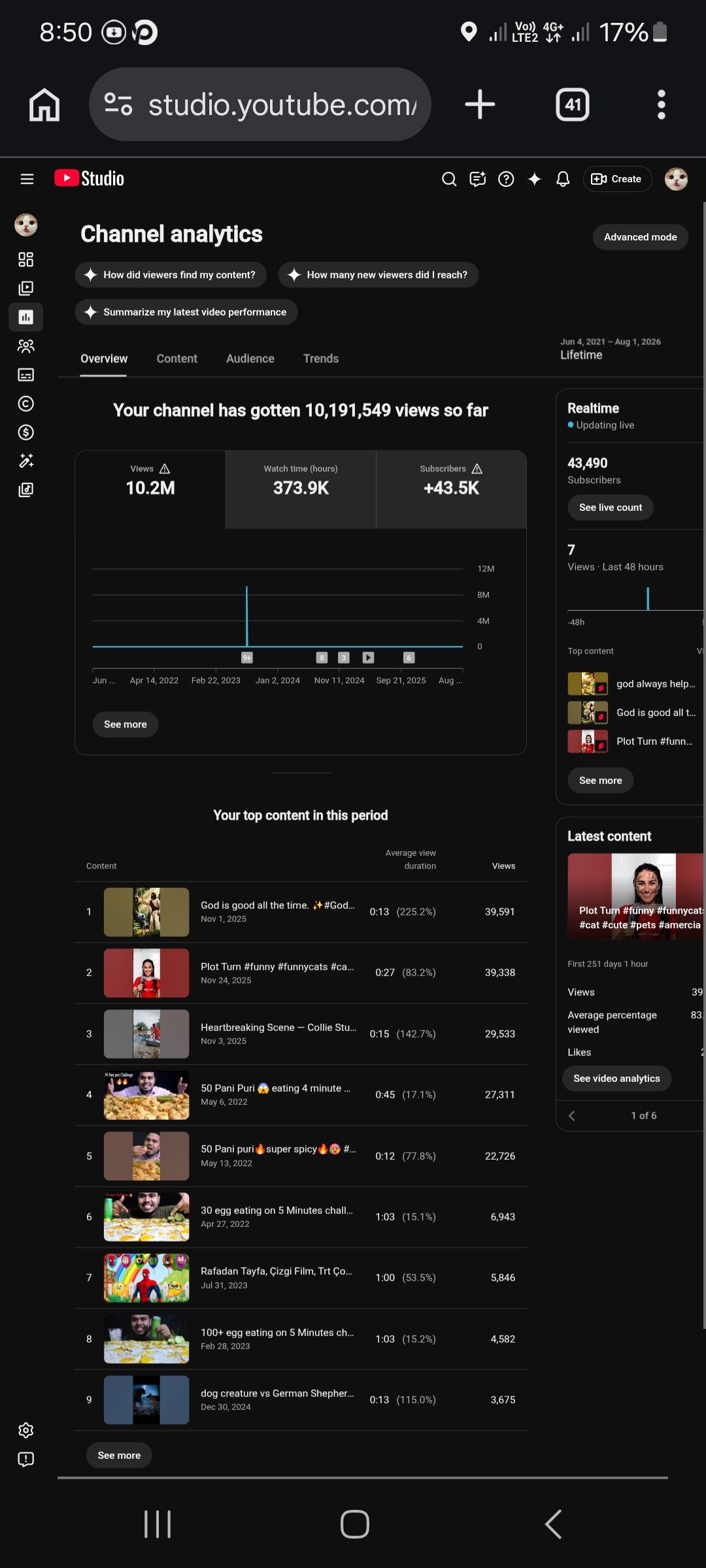
Task: Open a new browser tab with plus
Action: [x=480, y=105]
